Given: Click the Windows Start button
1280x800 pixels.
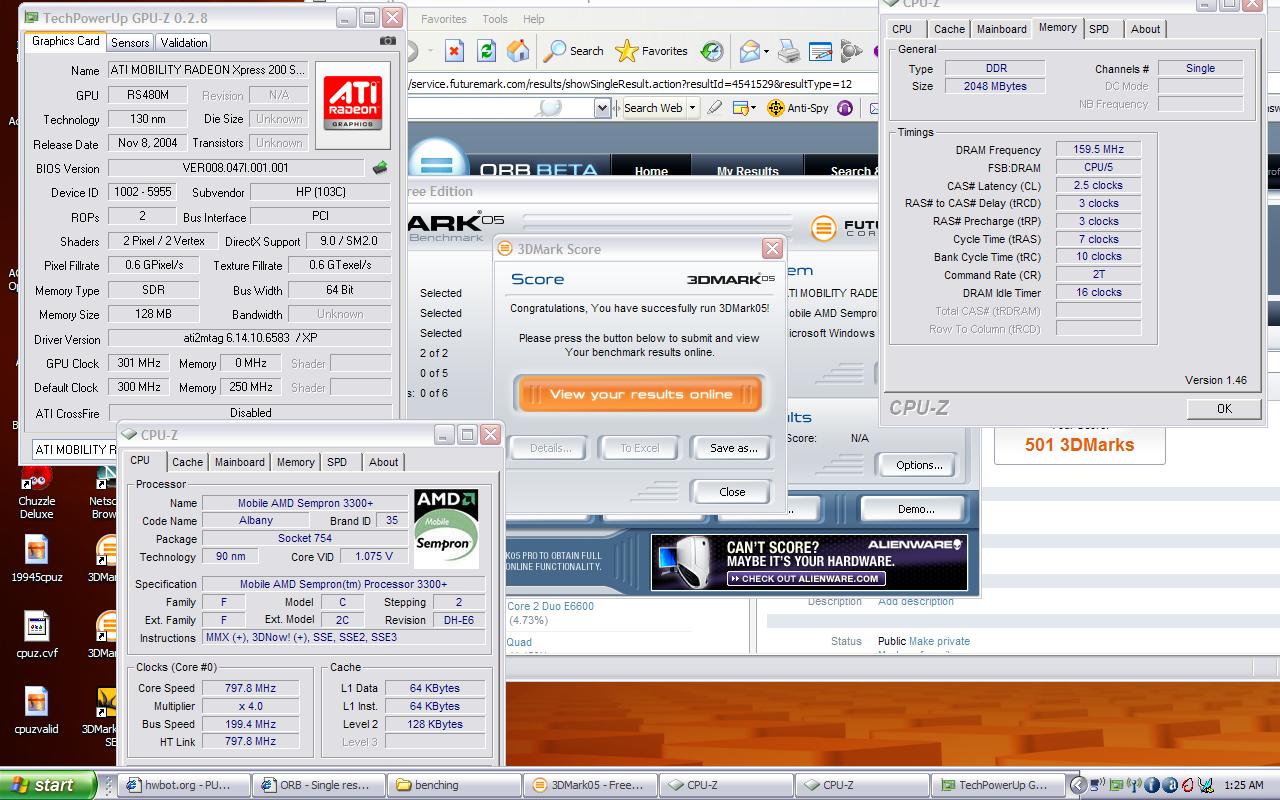Looking at the screenshot, I should (48, 785).
